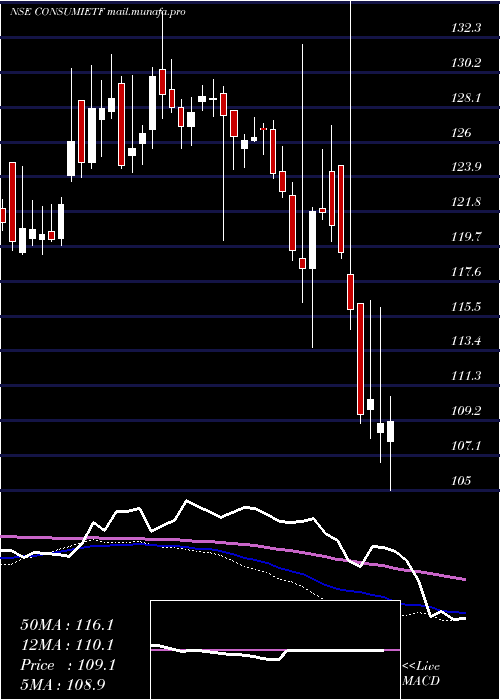Click the 126 price axis label

461,133
